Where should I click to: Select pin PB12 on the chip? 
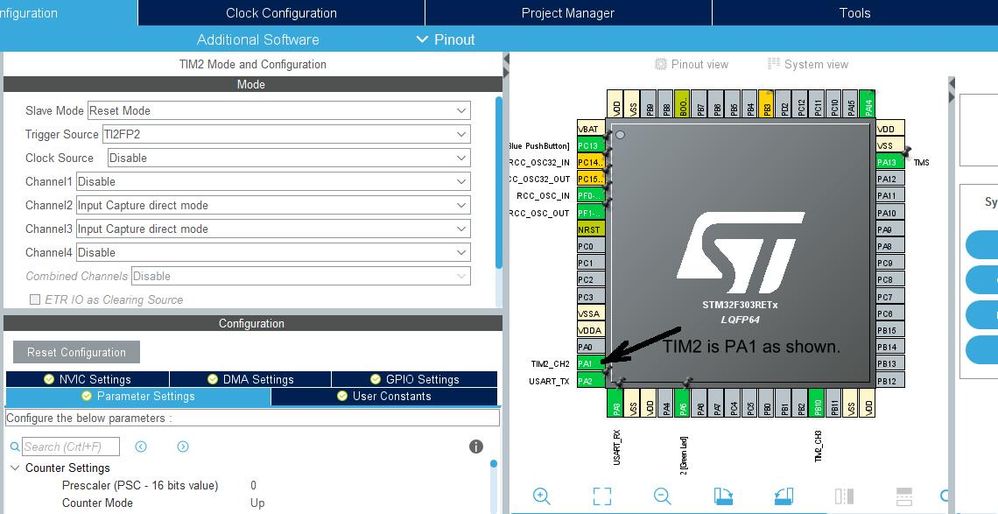[890, 380]
